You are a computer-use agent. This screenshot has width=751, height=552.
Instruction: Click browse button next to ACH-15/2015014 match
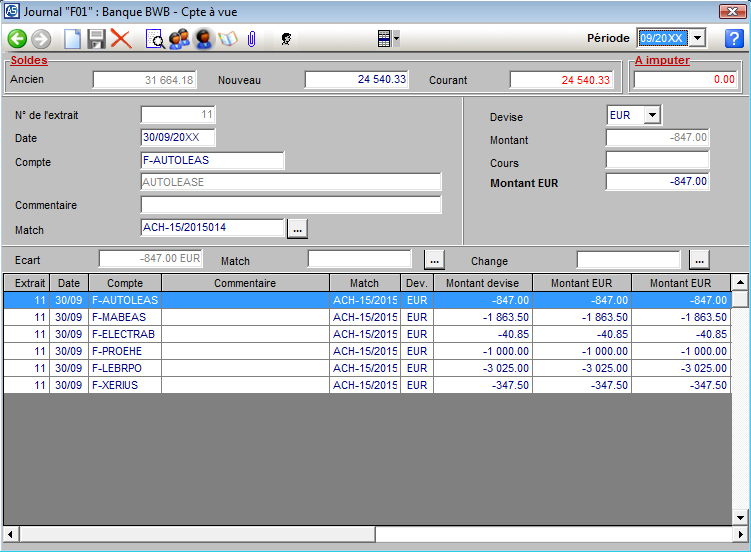pos(297,229)
